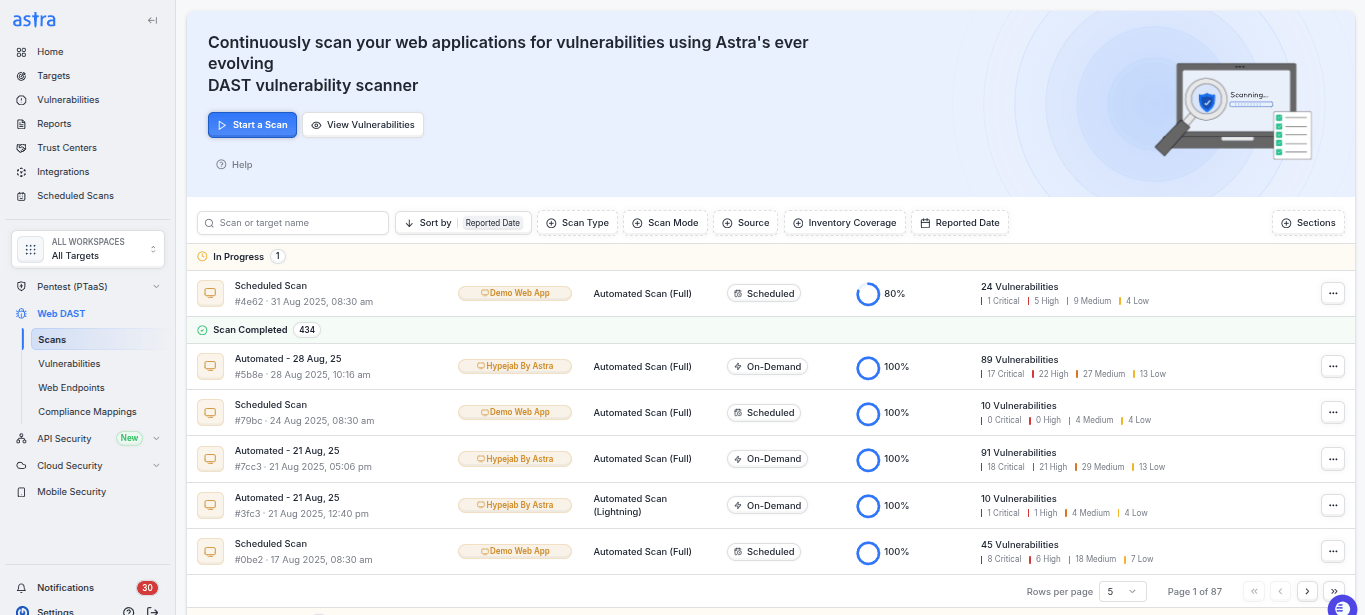Screen dimensions: 1365x615
Task: Open more options for scan #4e62
Action: point(1332,293)
